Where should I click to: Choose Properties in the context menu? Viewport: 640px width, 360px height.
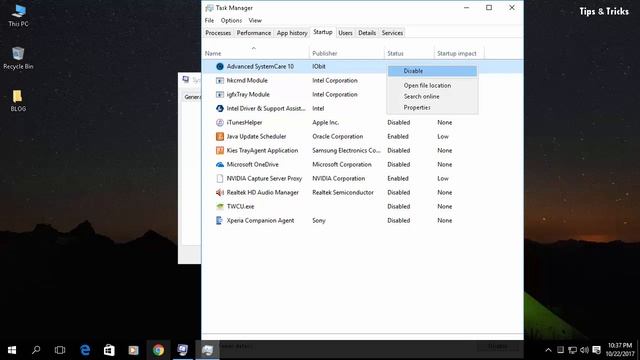pyautogui.click(x=432, y=107)
